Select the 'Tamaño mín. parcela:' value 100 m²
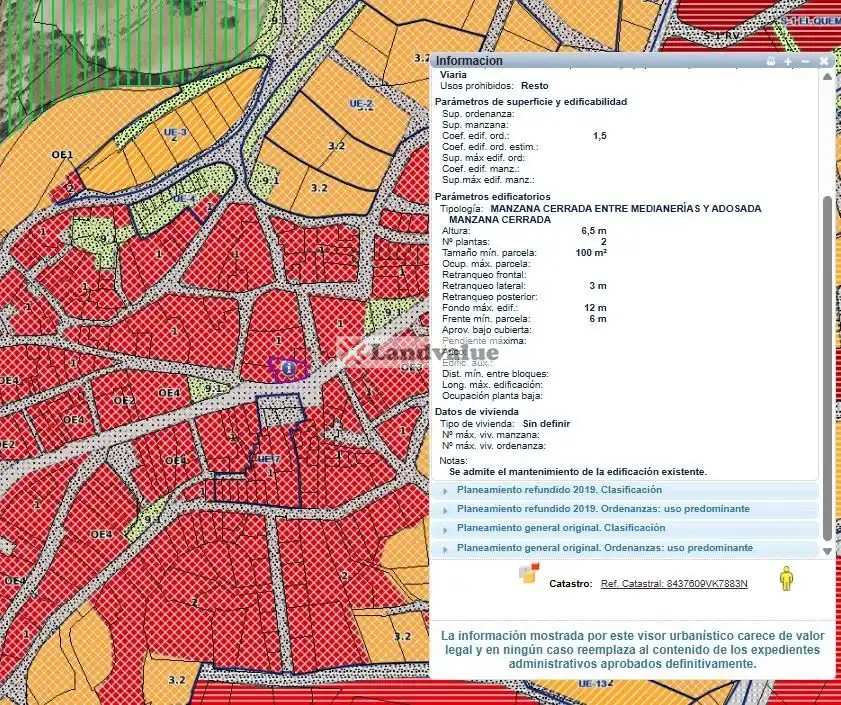This screenshot has width=841, height=705. point(591,253)
